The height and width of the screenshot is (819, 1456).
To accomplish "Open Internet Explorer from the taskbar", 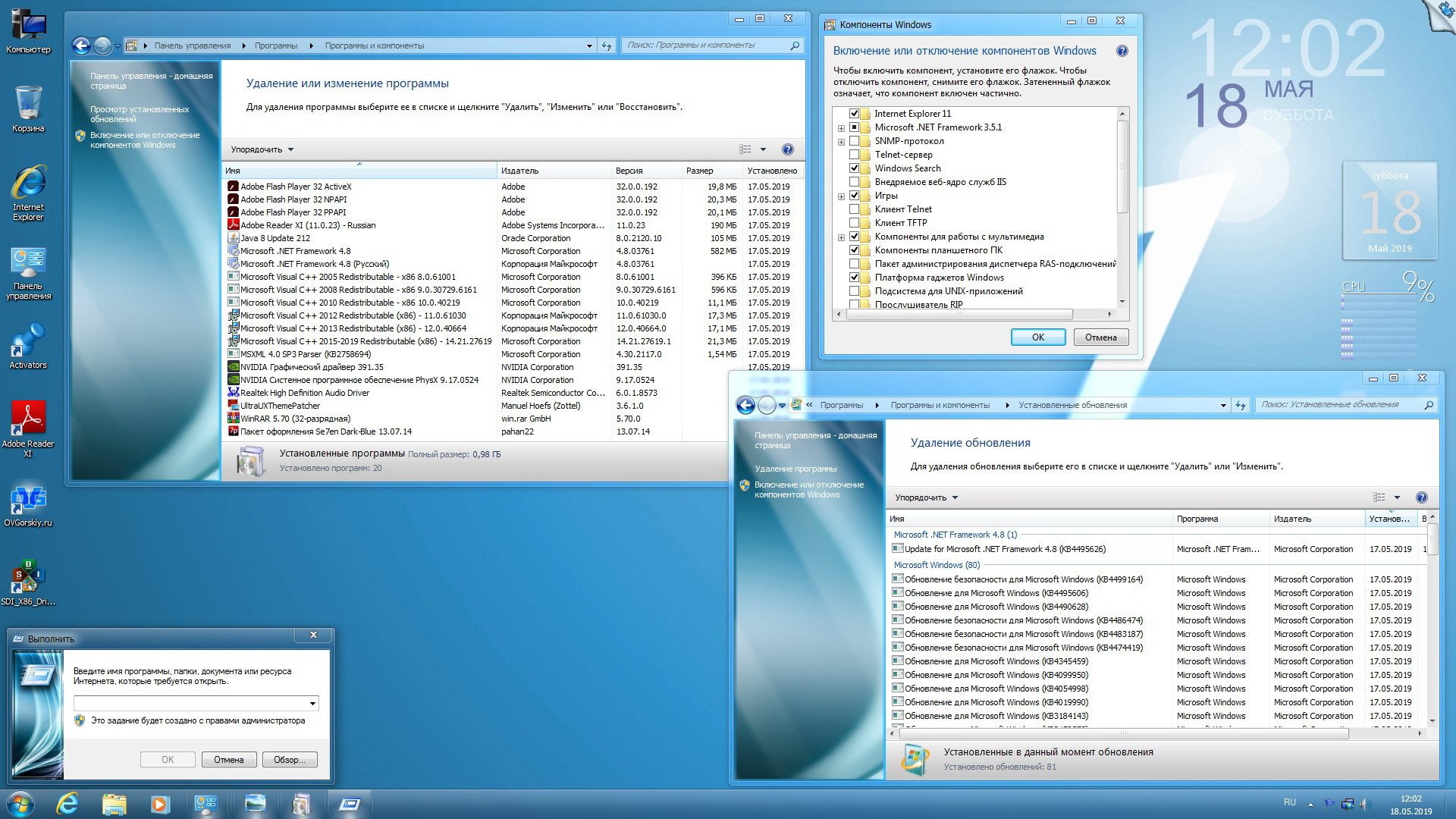I will [x=67, y=804].
